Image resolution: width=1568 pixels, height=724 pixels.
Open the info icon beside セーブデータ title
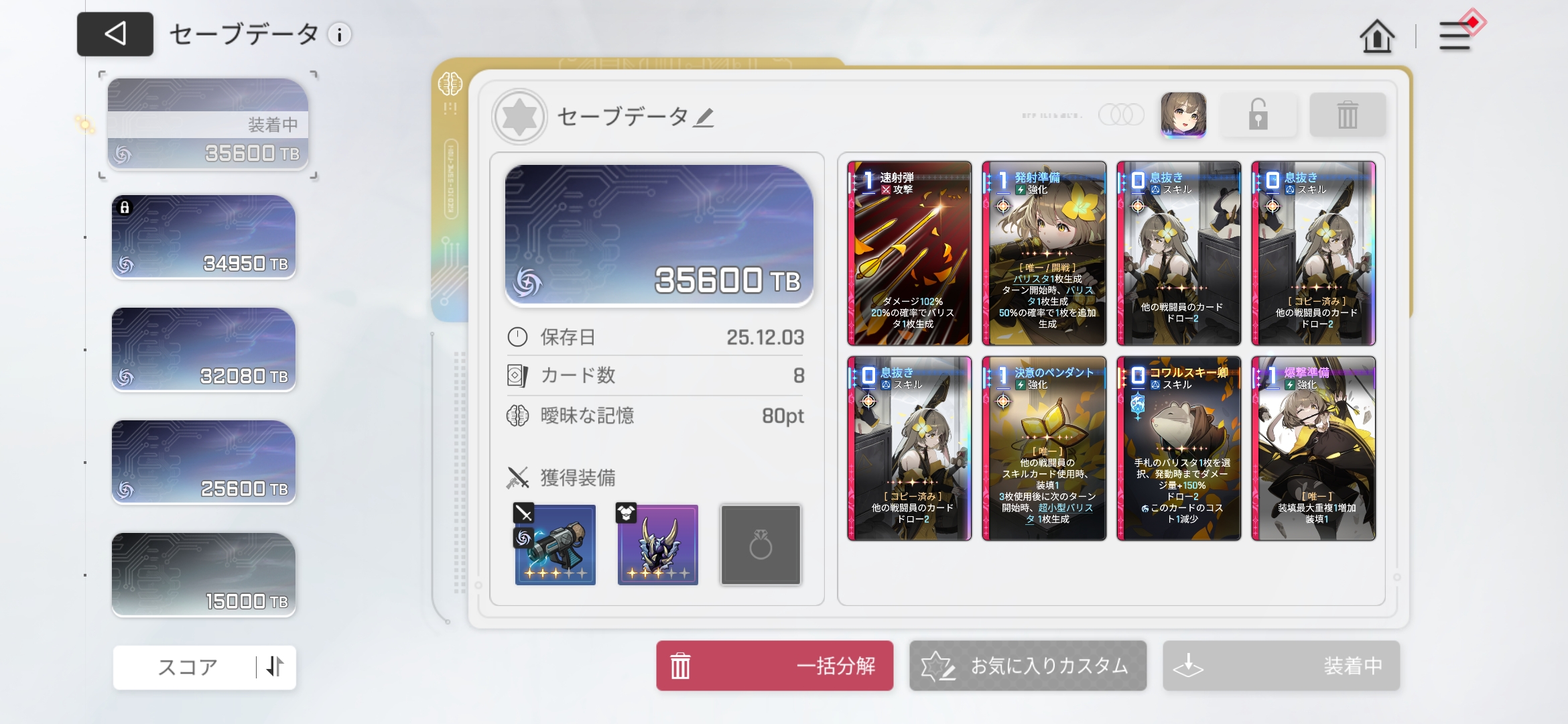339,35
